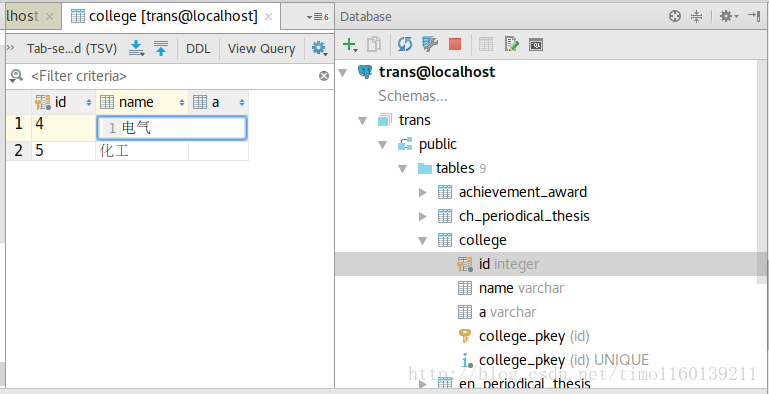Select row number 1 in the grid

pos(19,128)
